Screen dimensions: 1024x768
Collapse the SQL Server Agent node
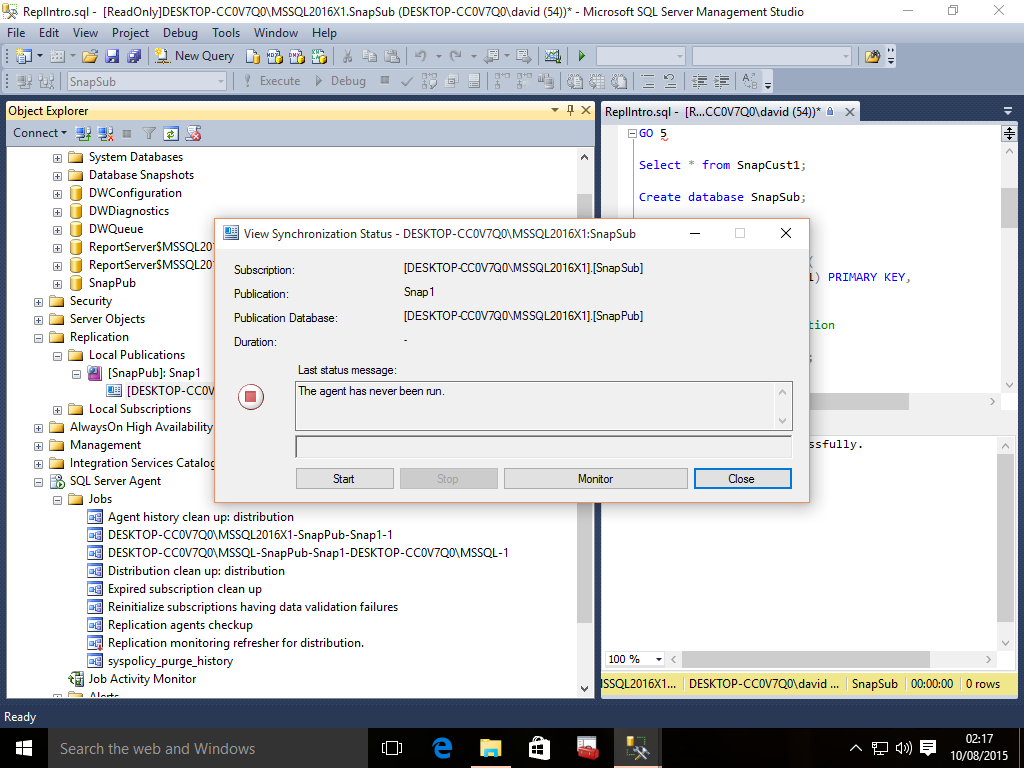click(39, 481)
